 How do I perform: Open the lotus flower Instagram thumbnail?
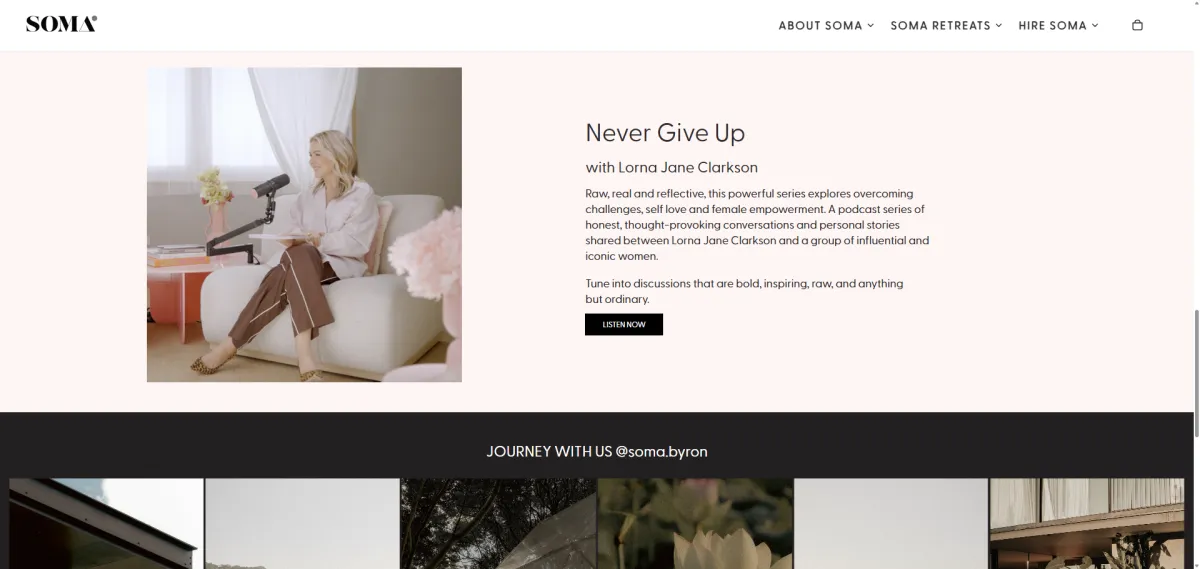pyautogui.click(x=695, y=523)
